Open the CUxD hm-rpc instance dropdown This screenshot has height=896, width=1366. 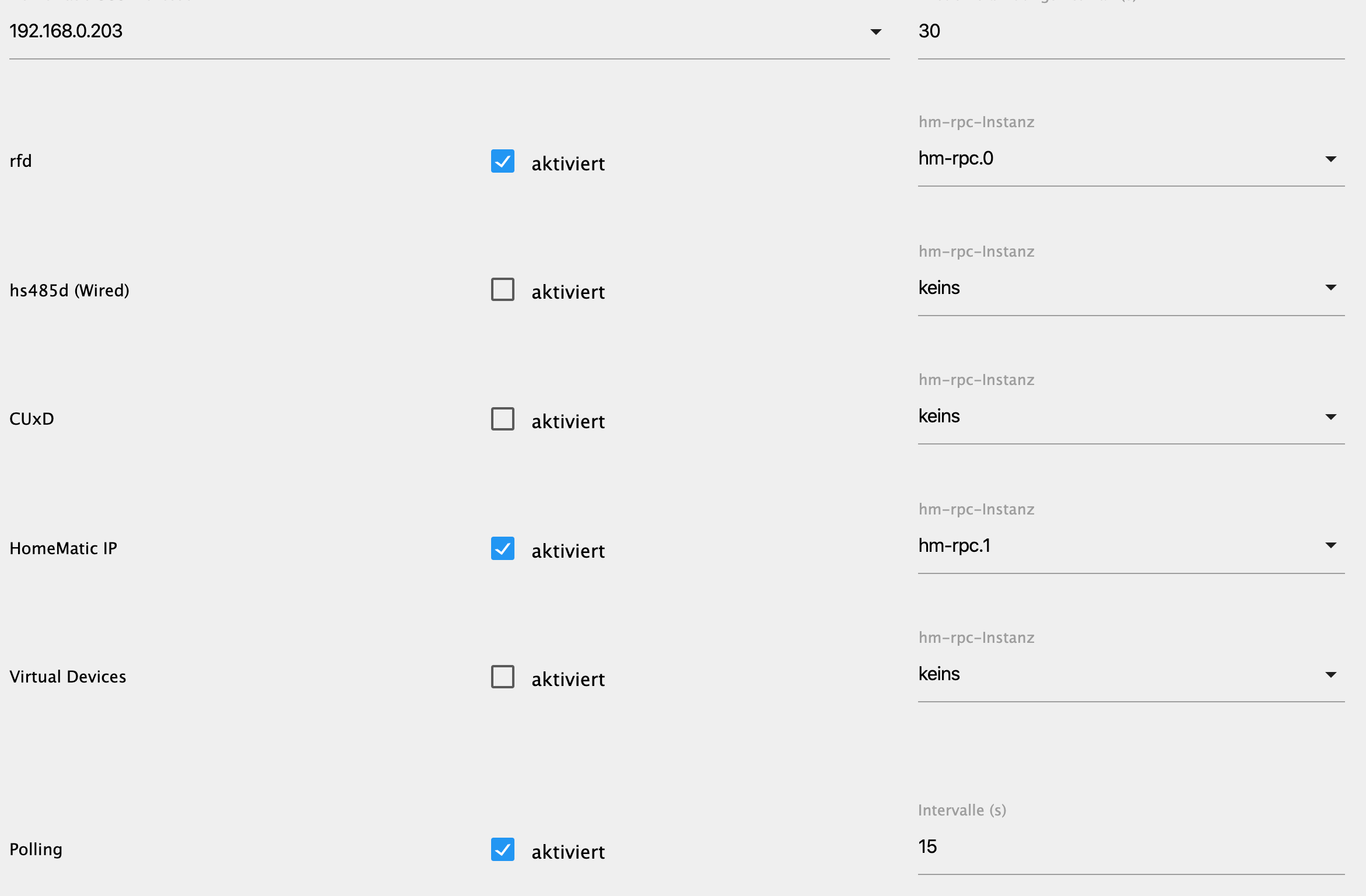pyautogui.click(x=1120, y=416)
